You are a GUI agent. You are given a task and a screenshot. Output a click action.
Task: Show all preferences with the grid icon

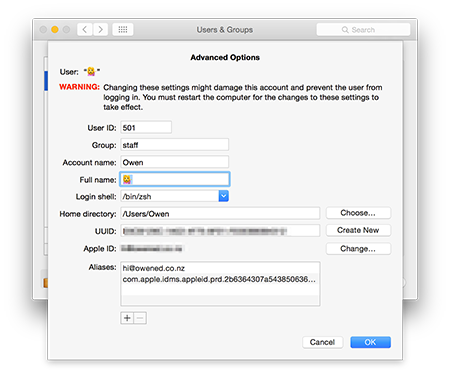click(x=123, y=30)
